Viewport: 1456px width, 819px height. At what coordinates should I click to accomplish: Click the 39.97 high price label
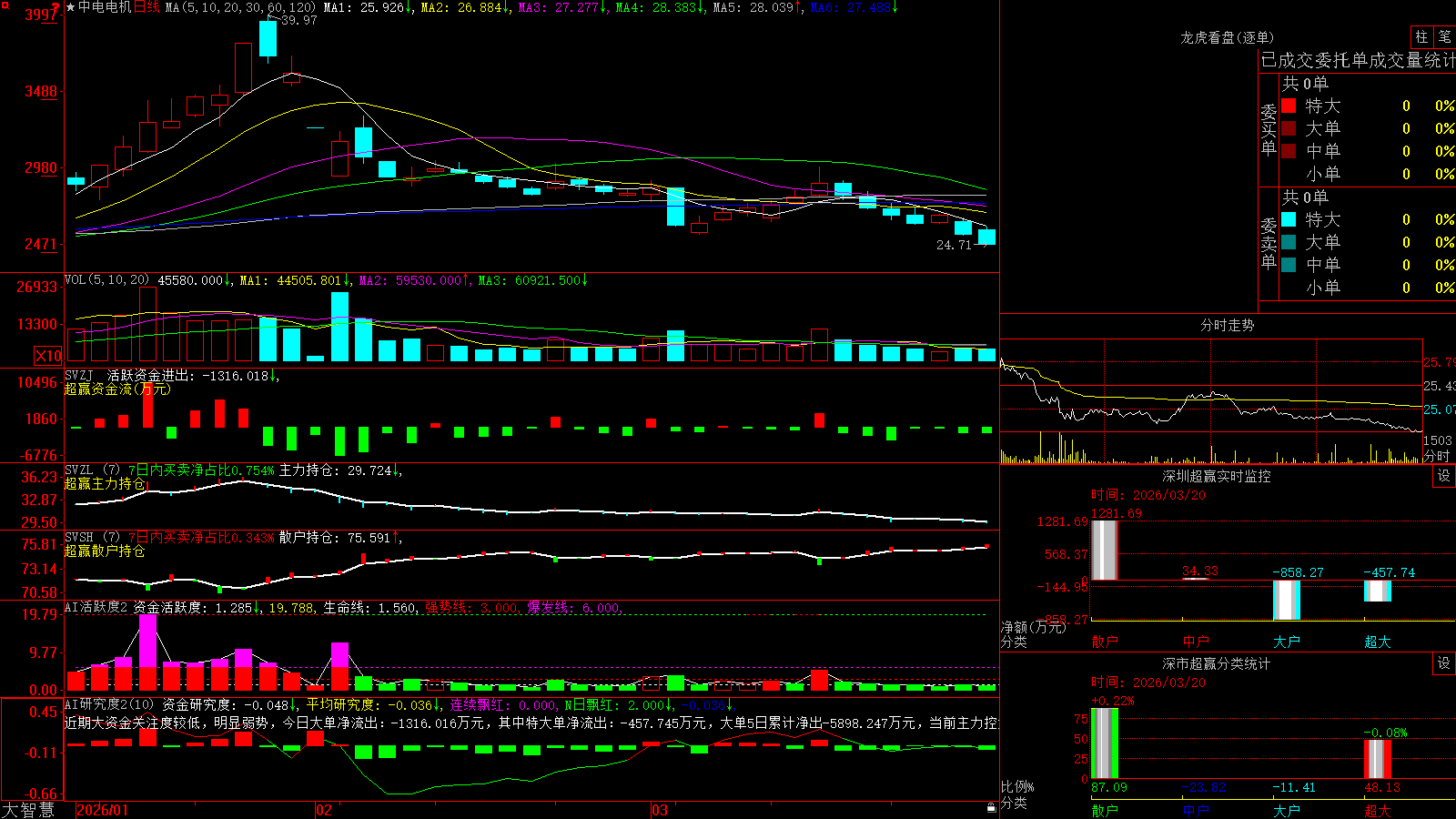click(299, 20)
